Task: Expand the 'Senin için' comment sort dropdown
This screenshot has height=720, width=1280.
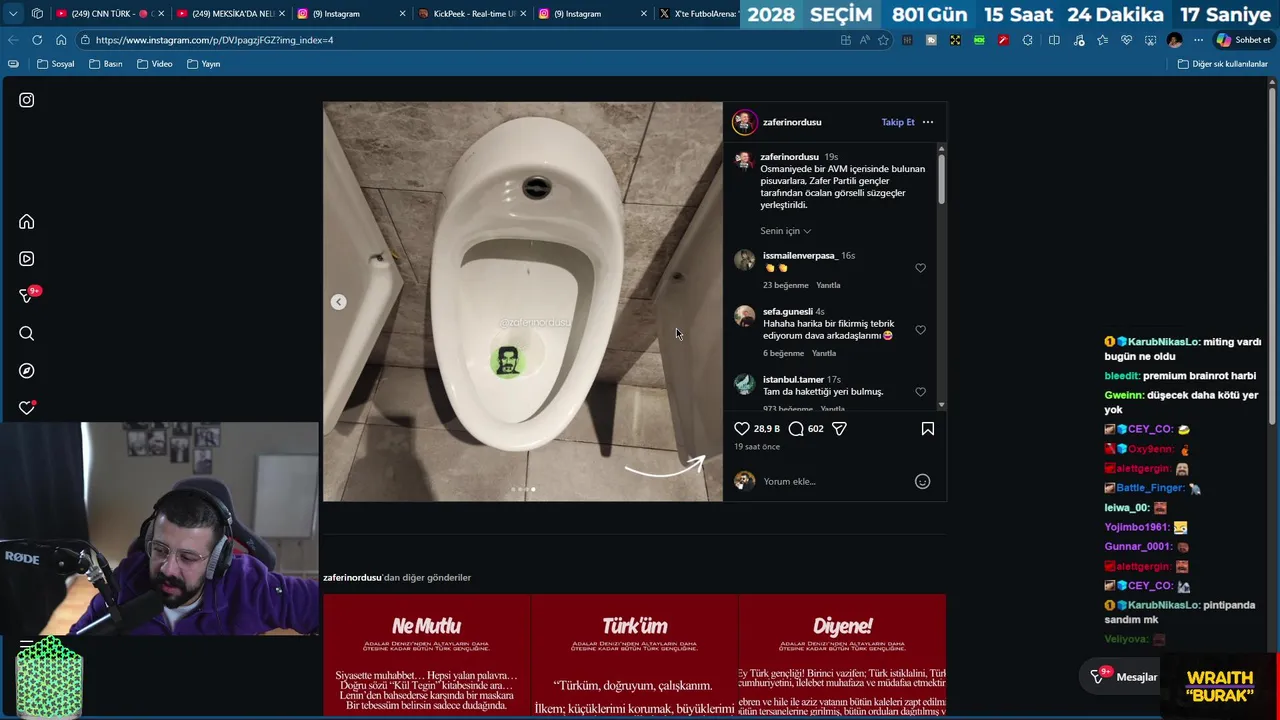Action: [x=785, y=231]
